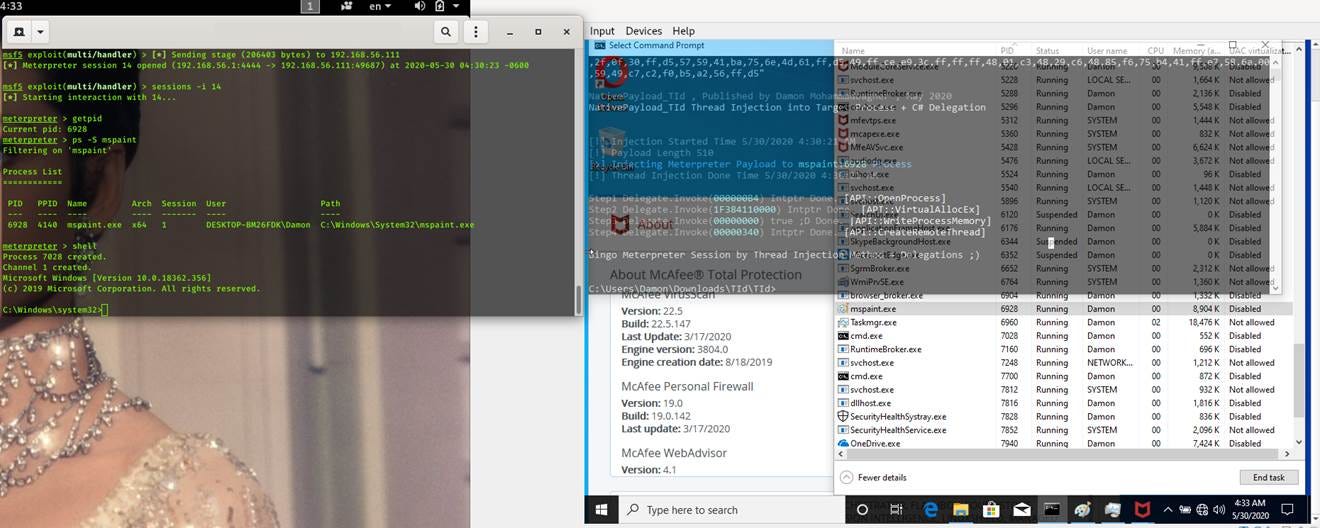Click the volume icon in the top bar
Viewport: 1320px width, 528px height.
pos(419,6)
